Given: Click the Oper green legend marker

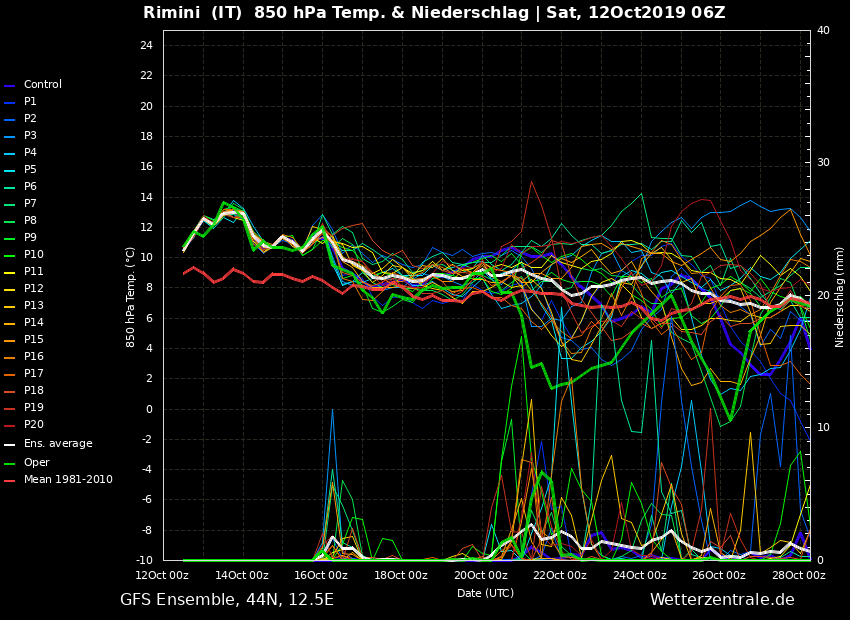Looking at the screenshot, I should 10,463.
